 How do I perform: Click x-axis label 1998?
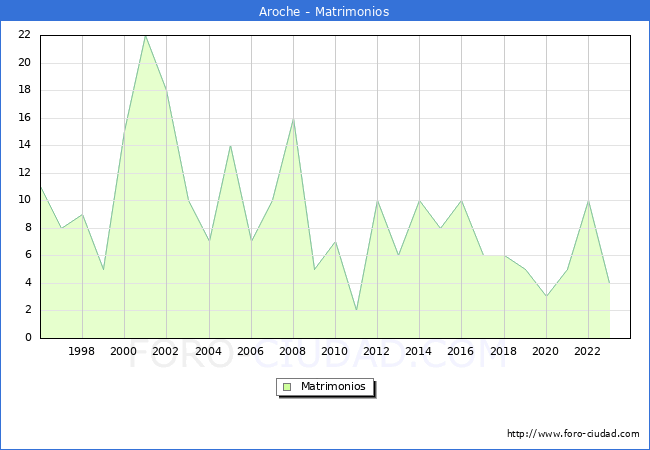click(81, 351)
